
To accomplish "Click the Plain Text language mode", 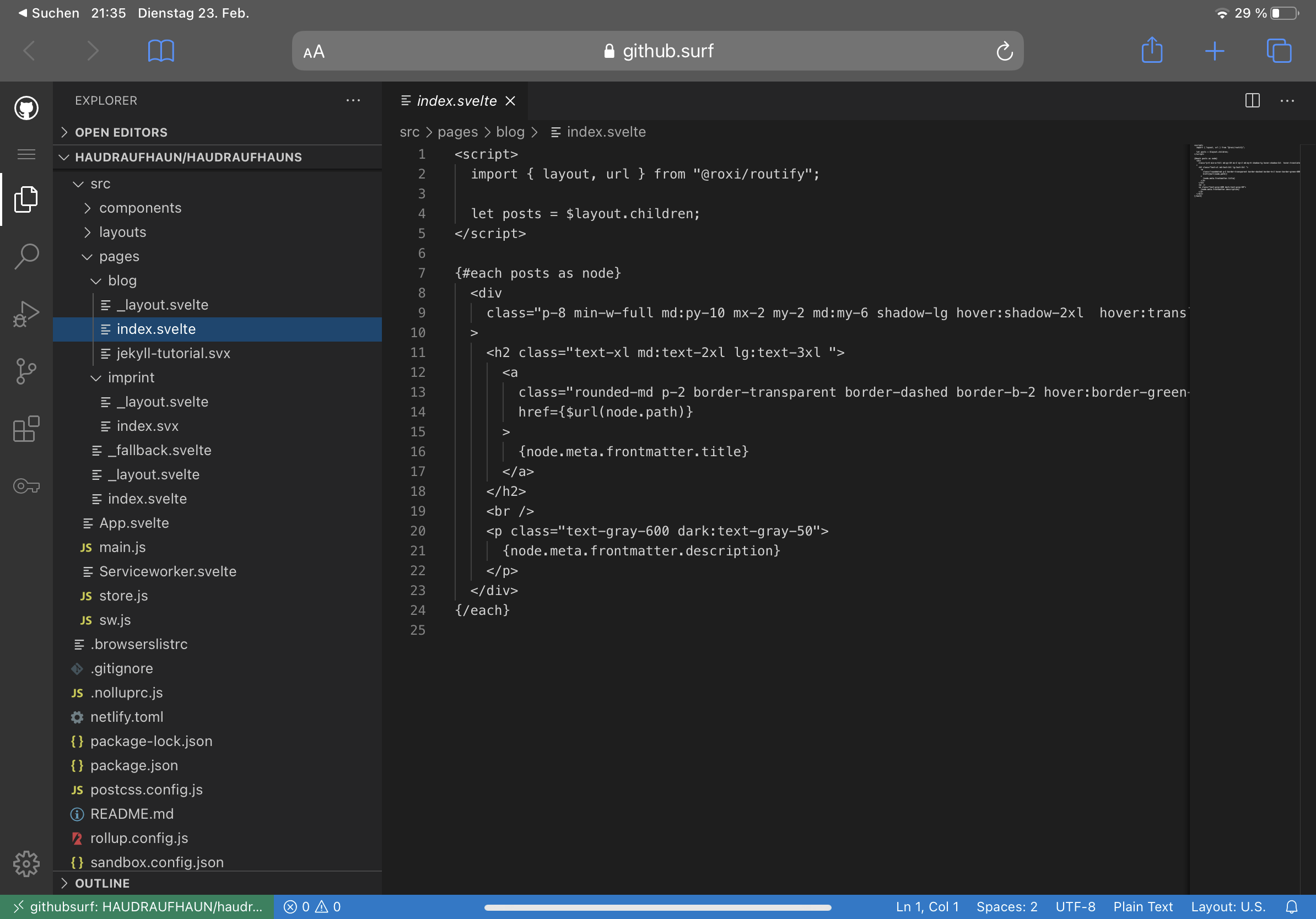I will pyautogui.click(x=1142, y=906).
